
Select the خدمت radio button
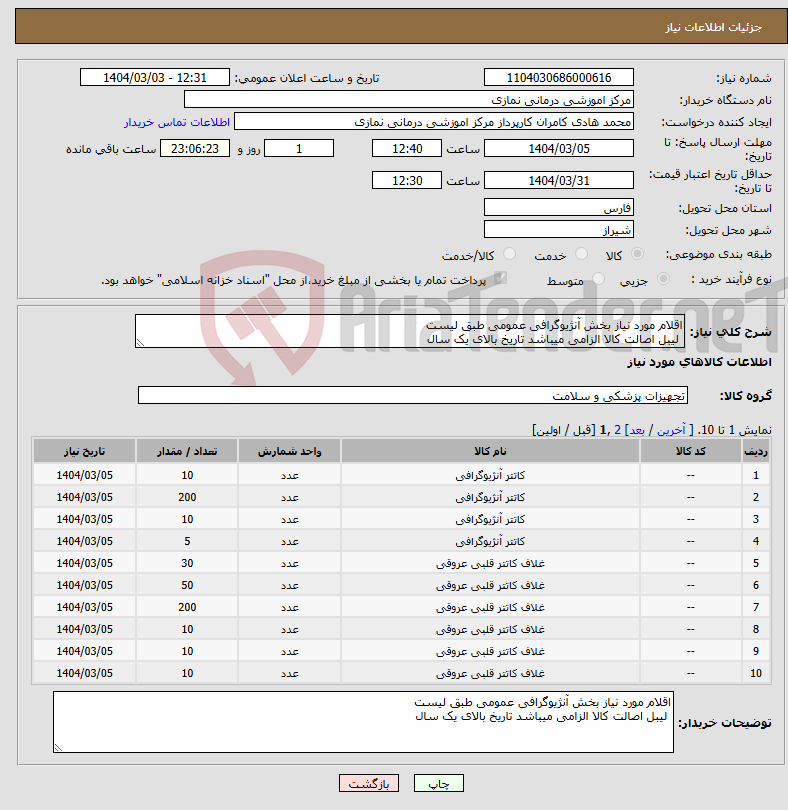pos(581,254)
